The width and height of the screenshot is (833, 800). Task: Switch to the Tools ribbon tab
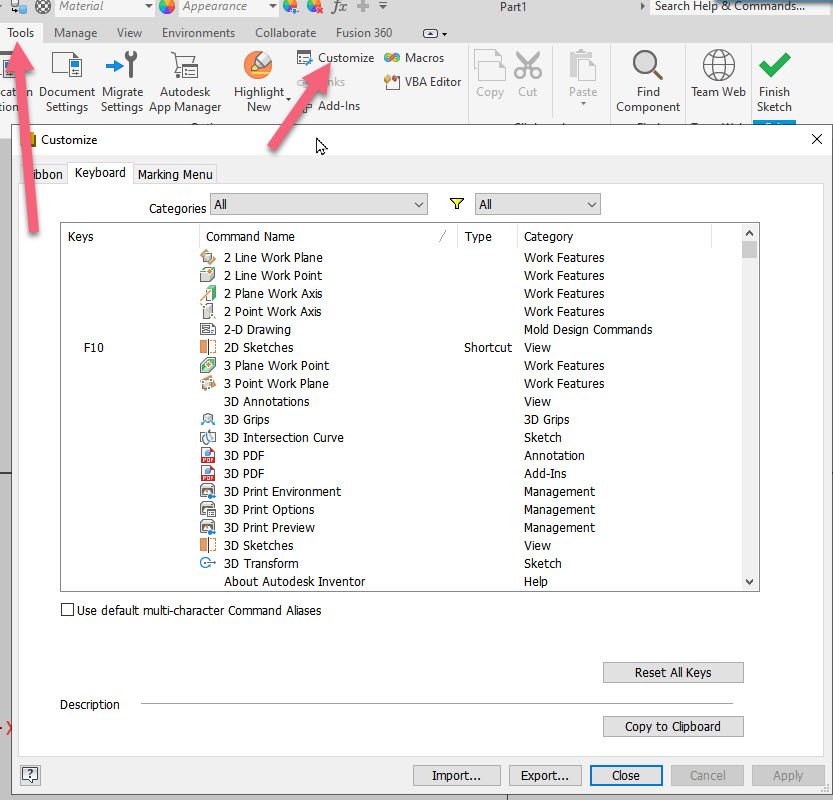pyautogui.click(x=20, y=33)
